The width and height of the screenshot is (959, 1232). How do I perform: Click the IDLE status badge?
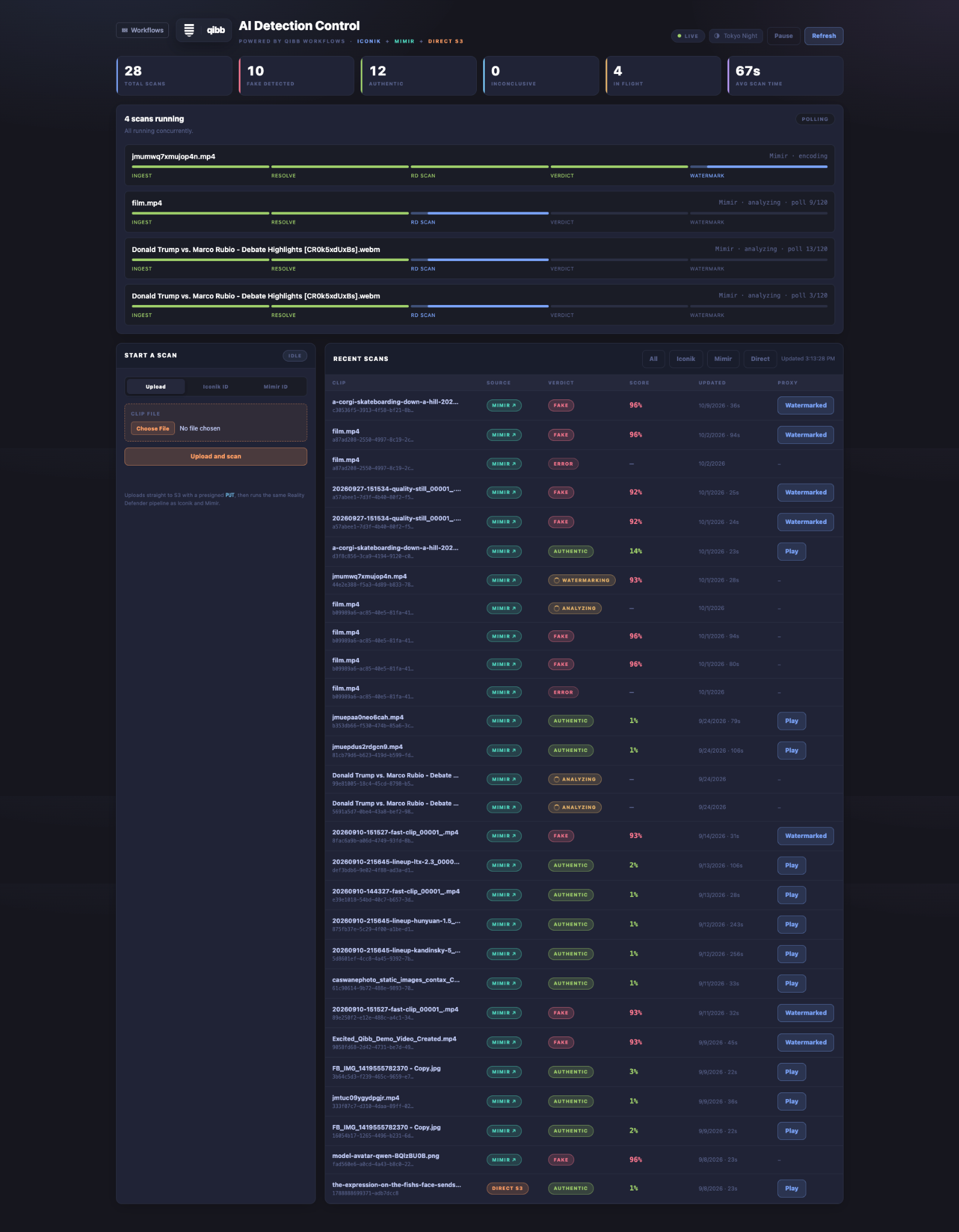295,356
